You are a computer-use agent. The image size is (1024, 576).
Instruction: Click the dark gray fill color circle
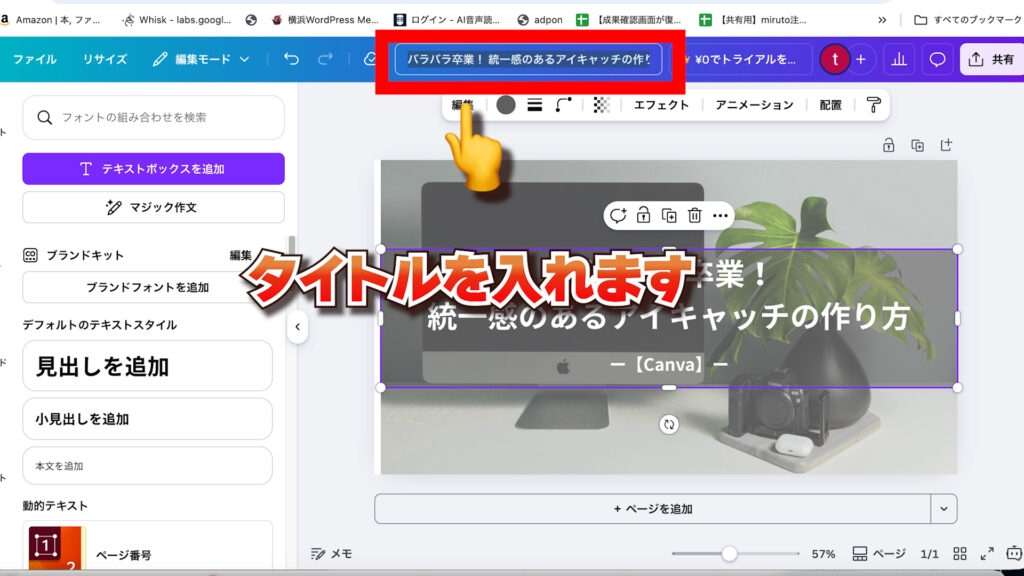point(506,105)
